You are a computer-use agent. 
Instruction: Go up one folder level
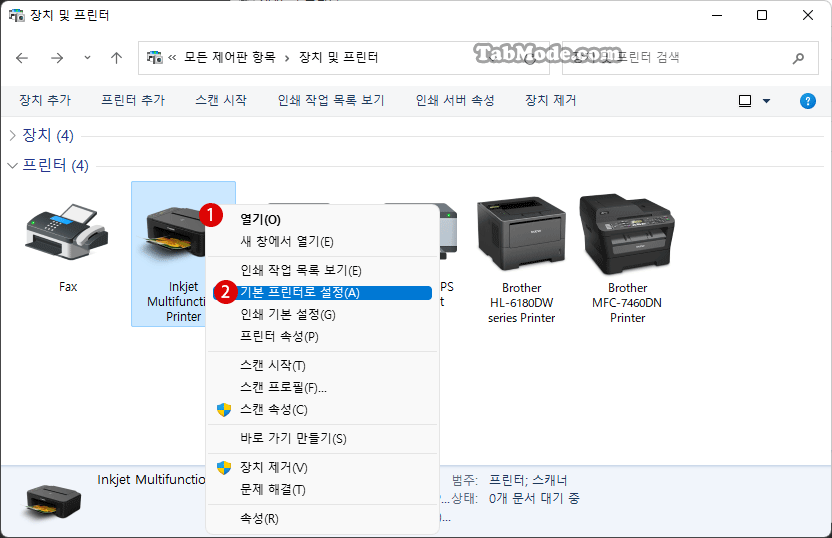pos(116,58)
